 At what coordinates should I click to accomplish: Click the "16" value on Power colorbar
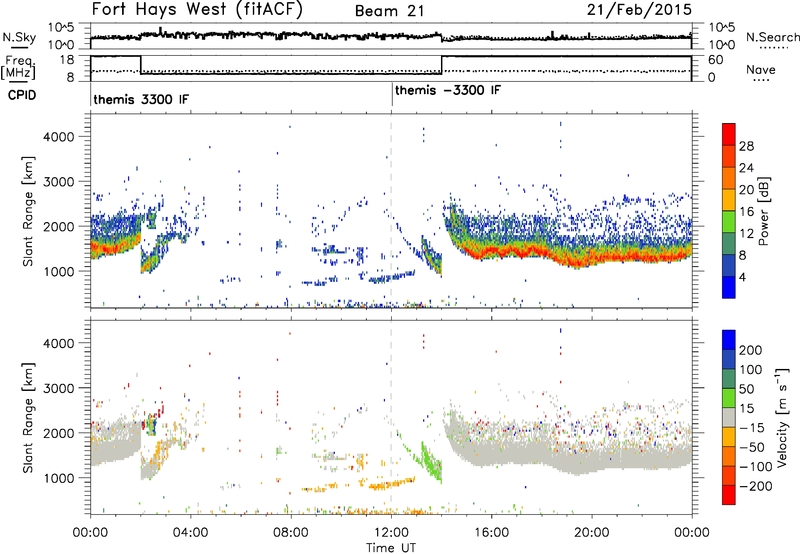click(x=746, y=212)
